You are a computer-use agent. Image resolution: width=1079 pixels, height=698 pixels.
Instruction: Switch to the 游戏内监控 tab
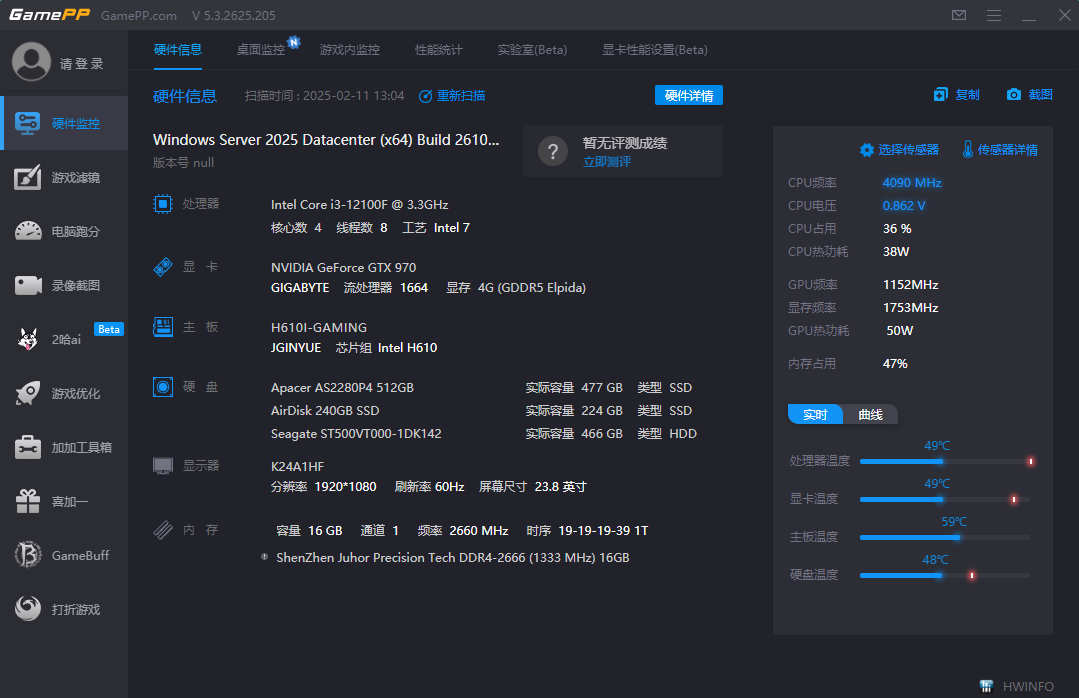(350, 50)
